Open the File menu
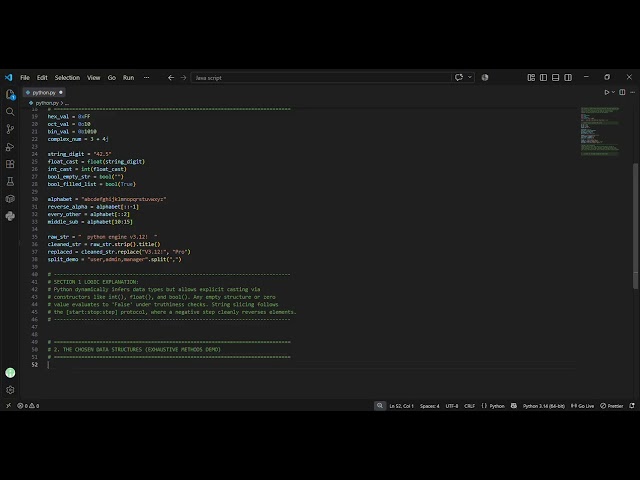 tap(25, 78)
